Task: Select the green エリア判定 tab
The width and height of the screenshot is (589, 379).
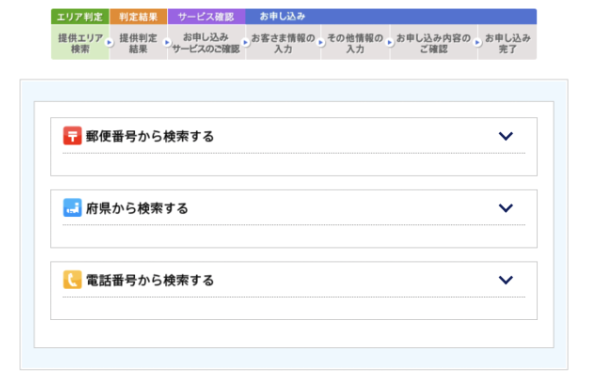Action: pyautogui.click(x=80, y=17)
